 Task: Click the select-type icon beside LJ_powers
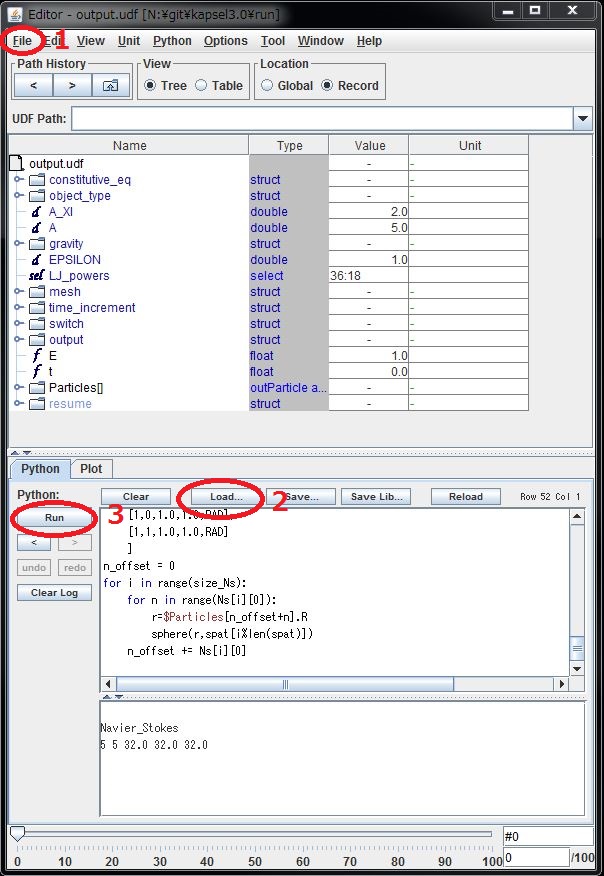pyautogui.click(x=36, y=276)
